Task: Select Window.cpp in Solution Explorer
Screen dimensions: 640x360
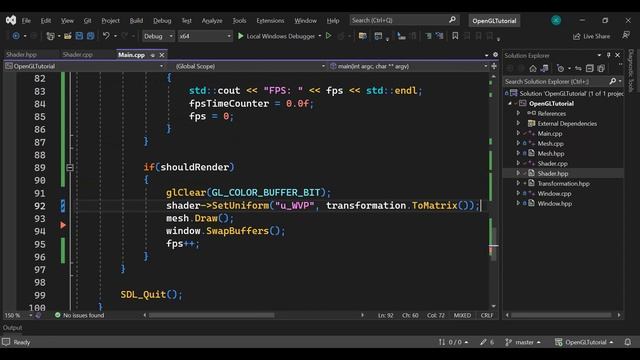Action: click(554, 193)
